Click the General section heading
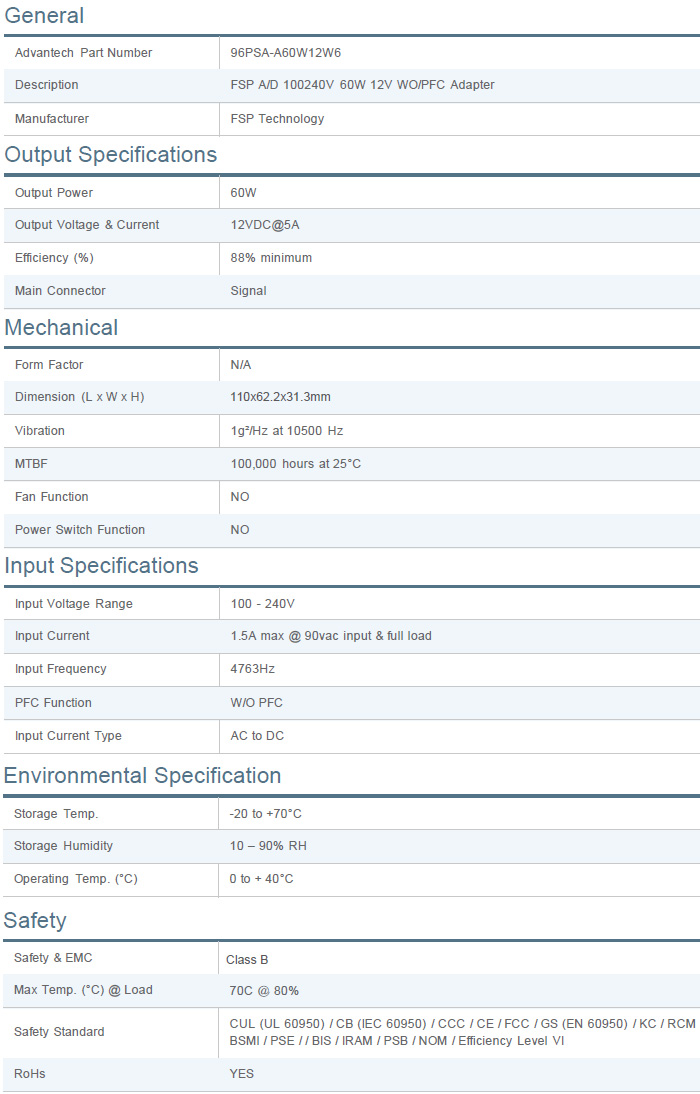700x1094 pixels. (44, 16)
